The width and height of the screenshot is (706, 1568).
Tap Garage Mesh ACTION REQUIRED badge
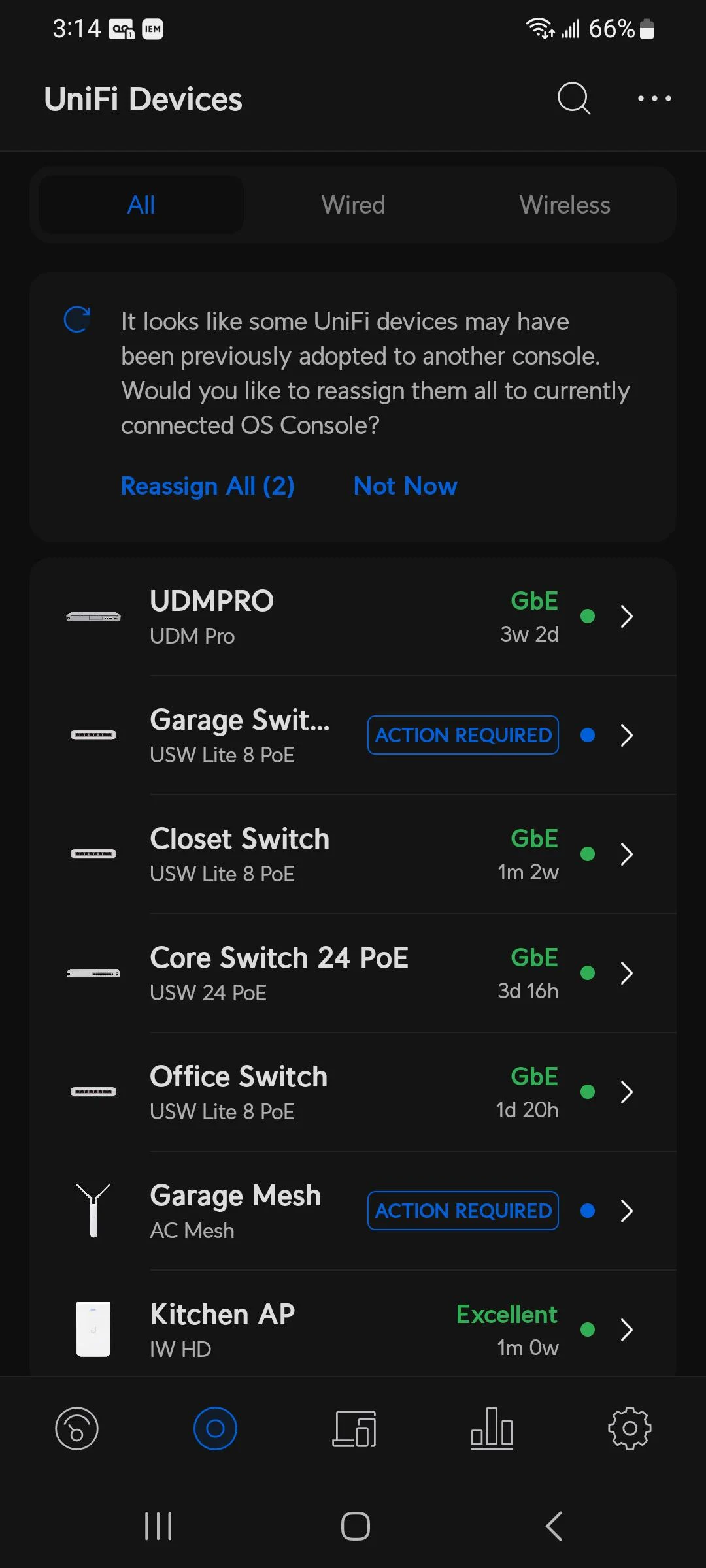coord(463,1211)
